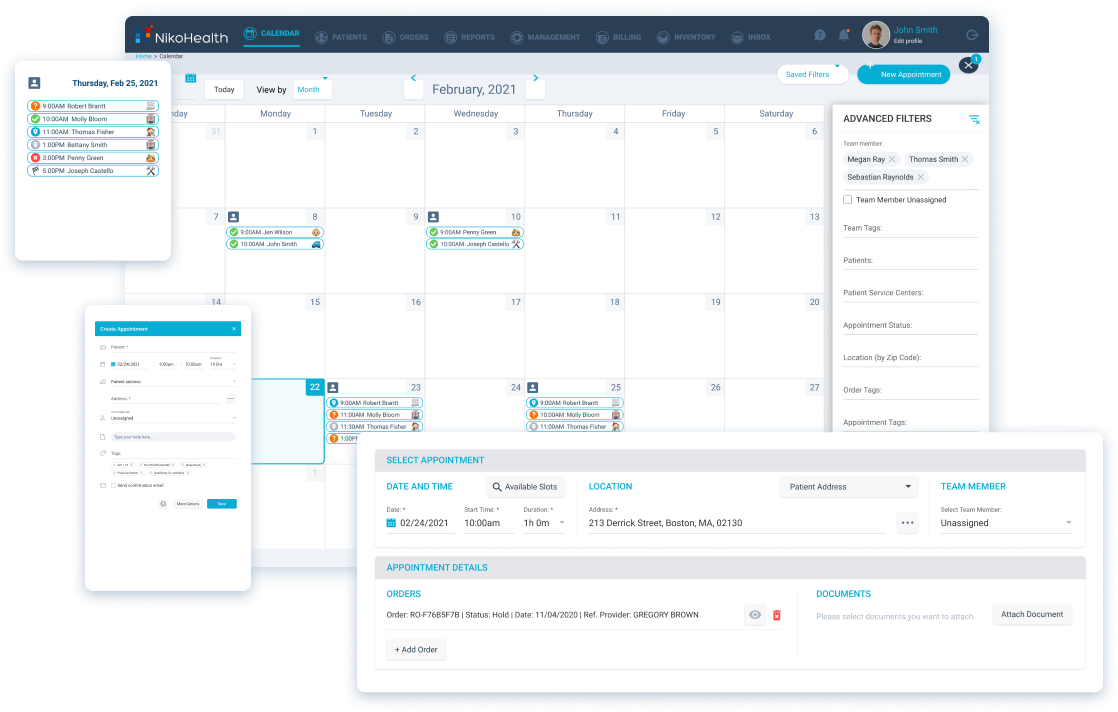Clear all filters icon in Advanced Filters

click(x=974, y=119)
